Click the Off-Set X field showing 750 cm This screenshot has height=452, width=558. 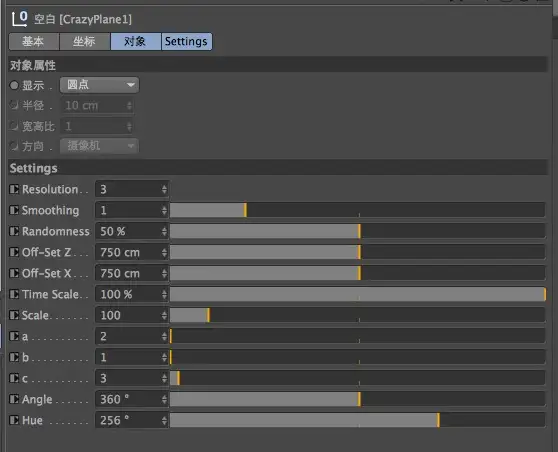(132, 273)
